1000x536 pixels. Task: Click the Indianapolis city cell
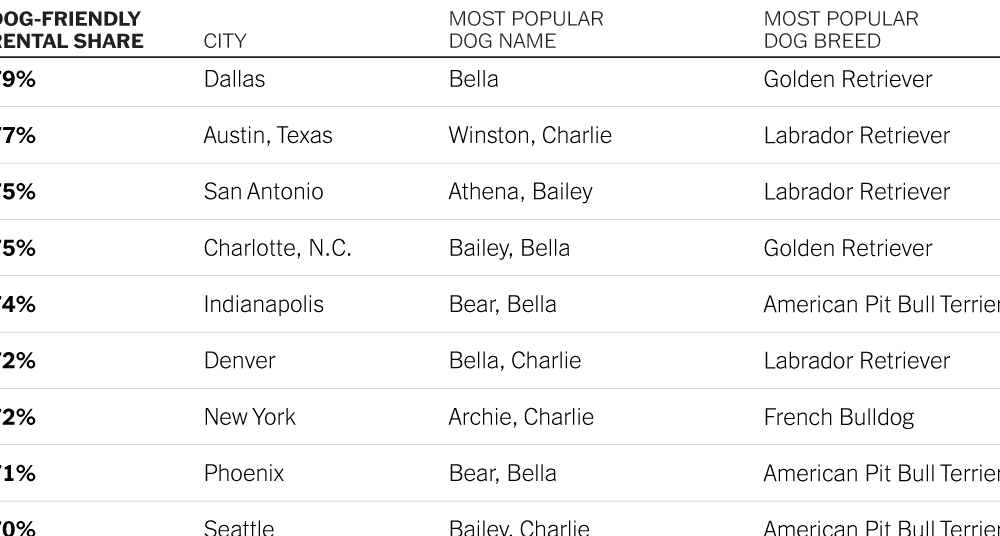[263, 304]
